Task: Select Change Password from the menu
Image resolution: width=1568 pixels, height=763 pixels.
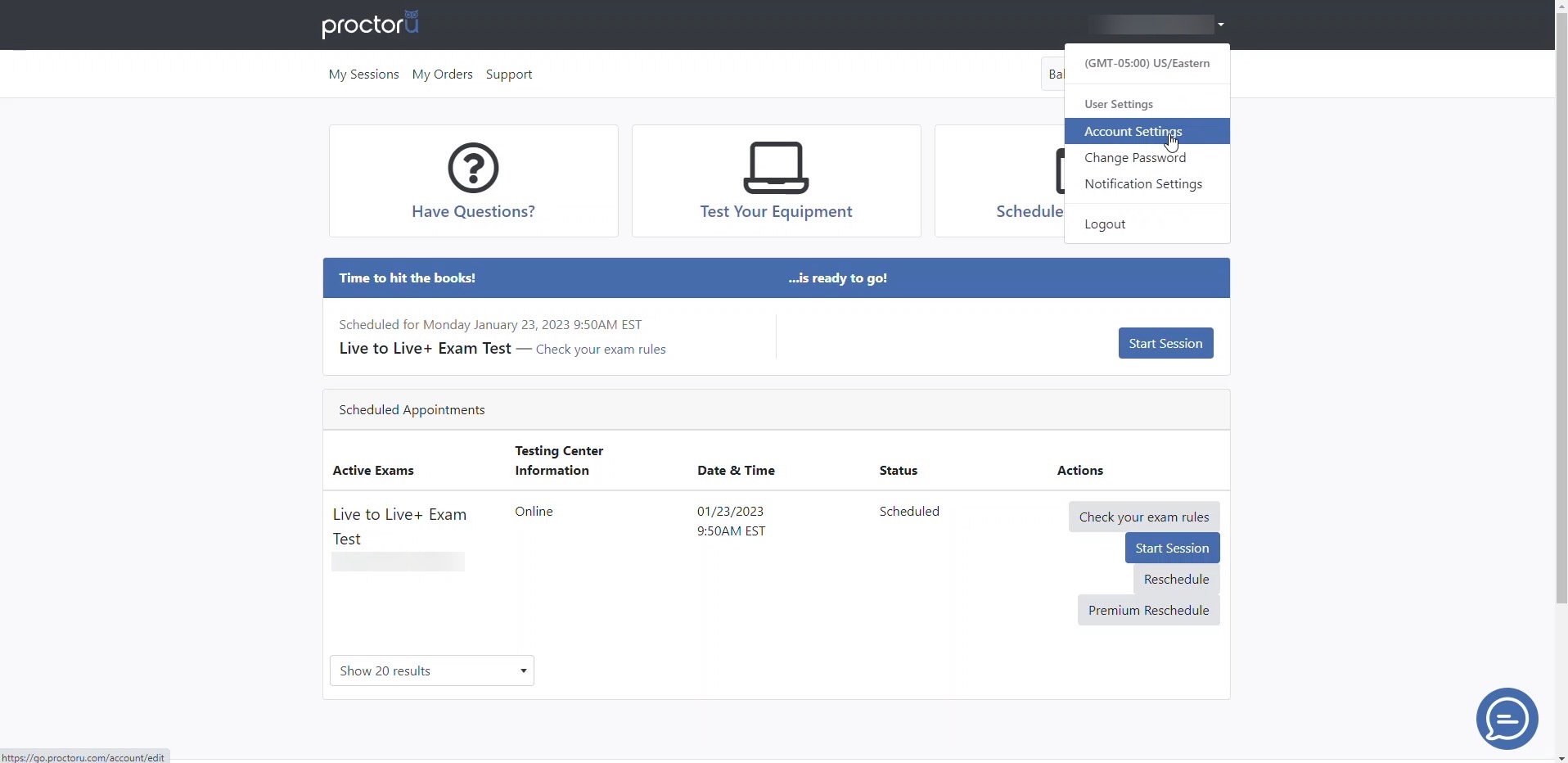Action: [1135, 157]
